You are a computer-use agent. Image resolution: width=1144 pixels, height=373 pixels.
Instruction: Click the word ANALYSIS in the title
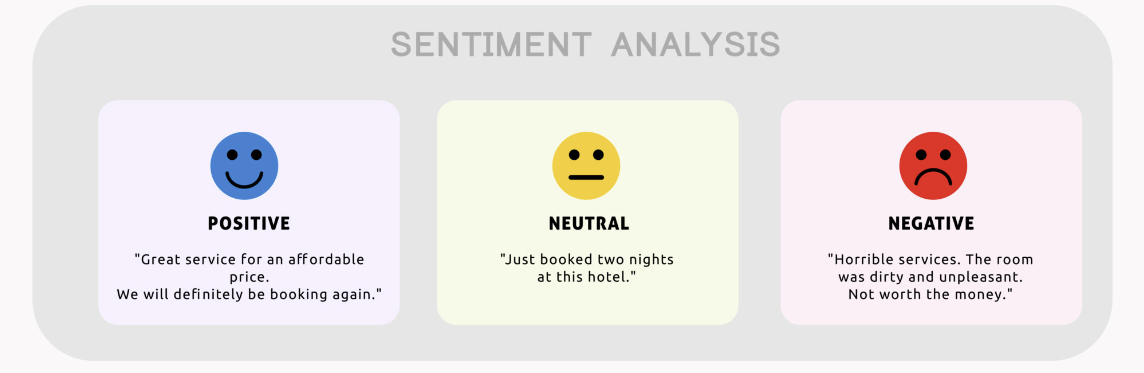tap(696, 45)
